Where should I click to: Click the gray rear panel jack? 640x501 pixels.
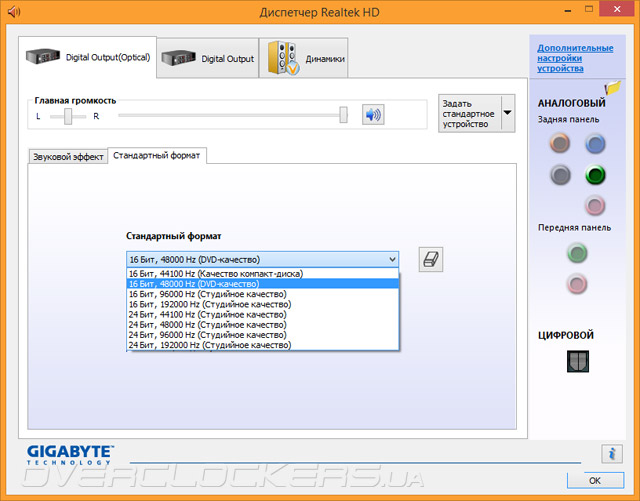coord(560,175)
